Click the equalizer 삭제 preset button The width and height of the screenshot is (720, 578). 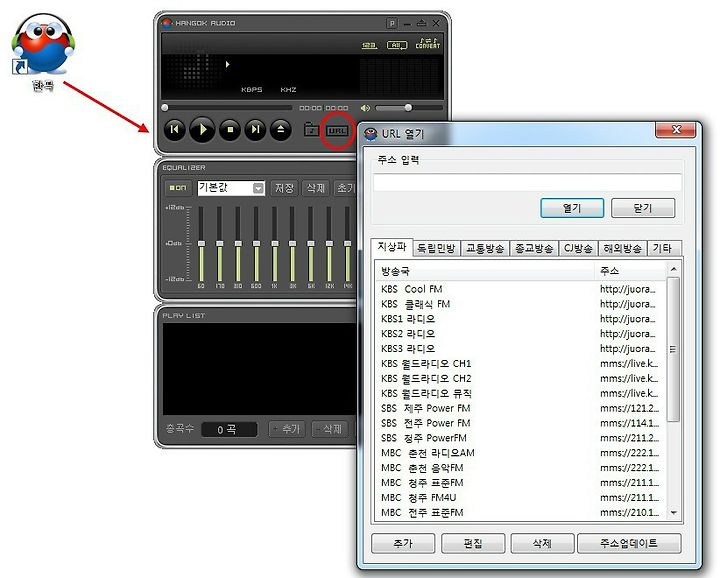[315, 188]
